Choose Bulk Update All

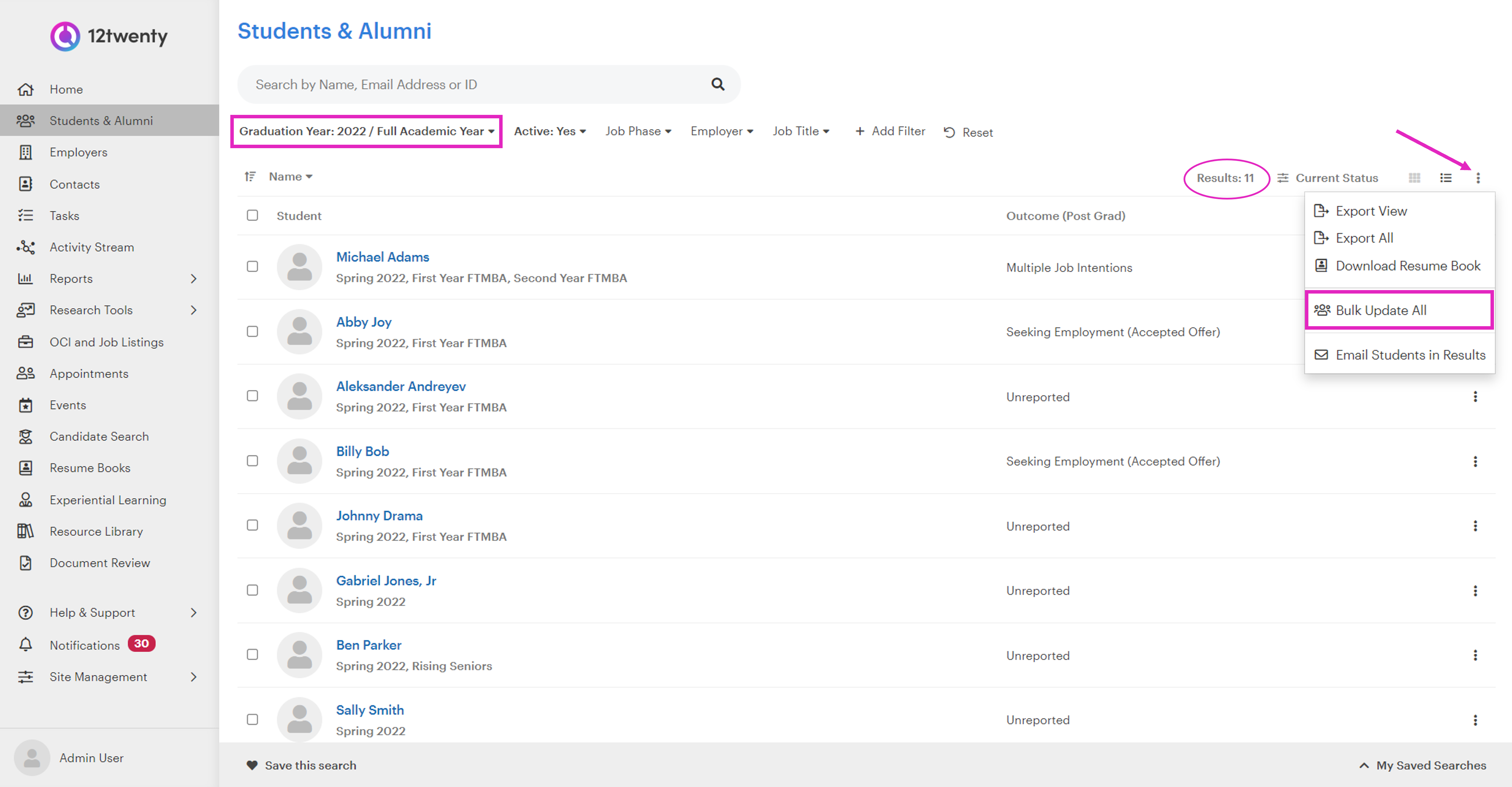[1399, 310]
